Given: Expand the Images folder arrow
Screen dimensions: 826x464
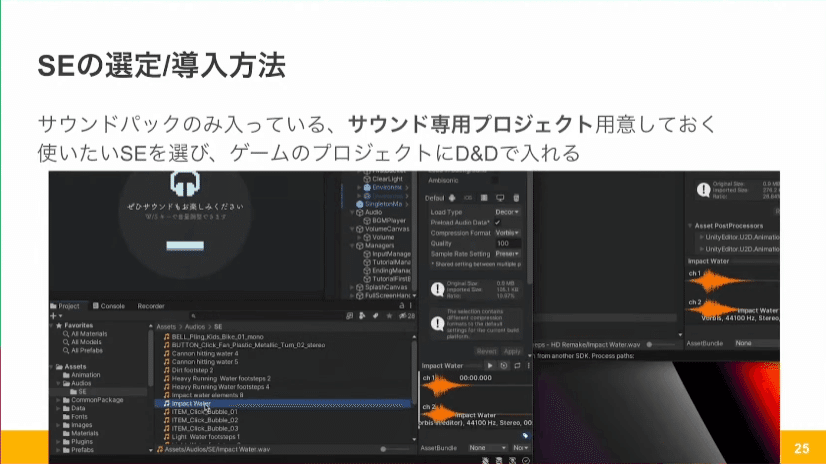Looking at the screenshot, I should (58, 426).
